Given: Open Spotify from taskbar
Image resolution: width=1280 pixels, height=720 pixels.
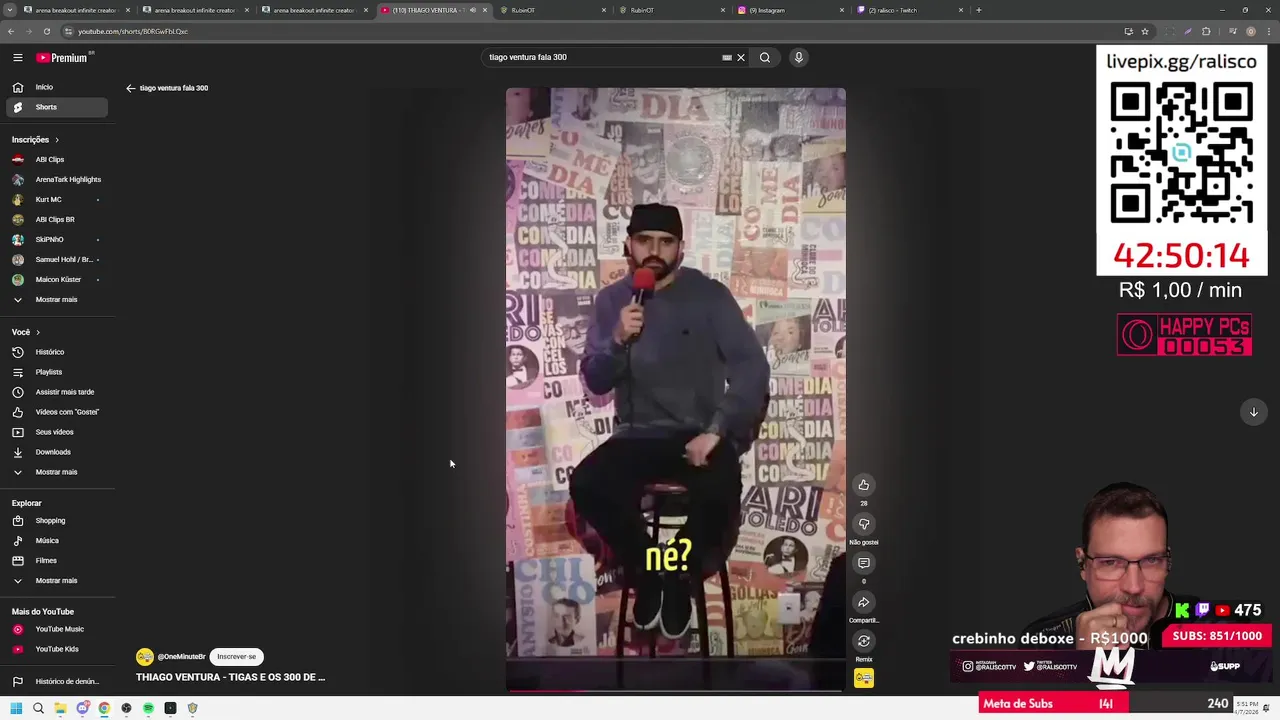Looking at the screenshot, I should 148,708.
